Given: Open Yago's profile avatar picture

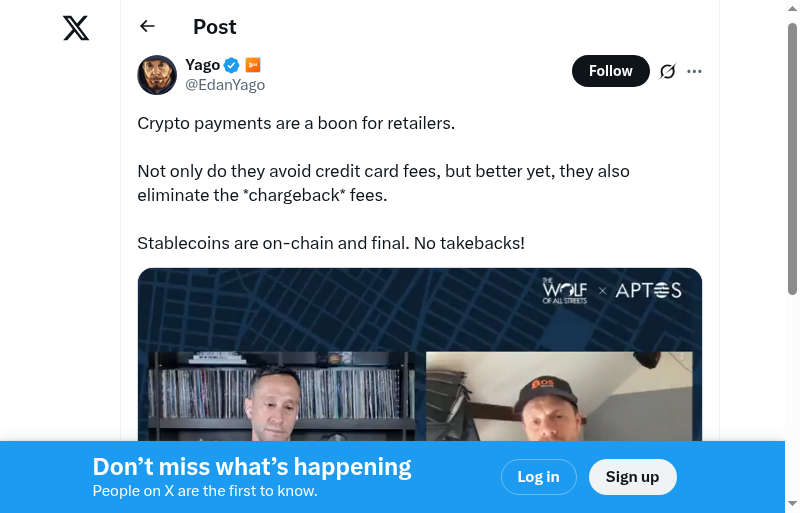Looking at the screenshot, I should coord(157,75).
